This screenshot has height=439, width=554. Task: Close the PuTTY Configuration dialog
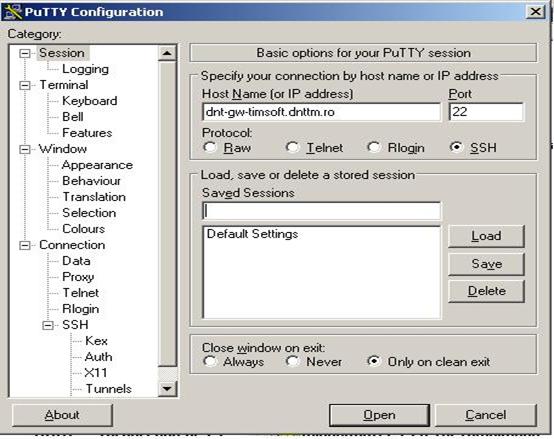click(x=536, y=12)
